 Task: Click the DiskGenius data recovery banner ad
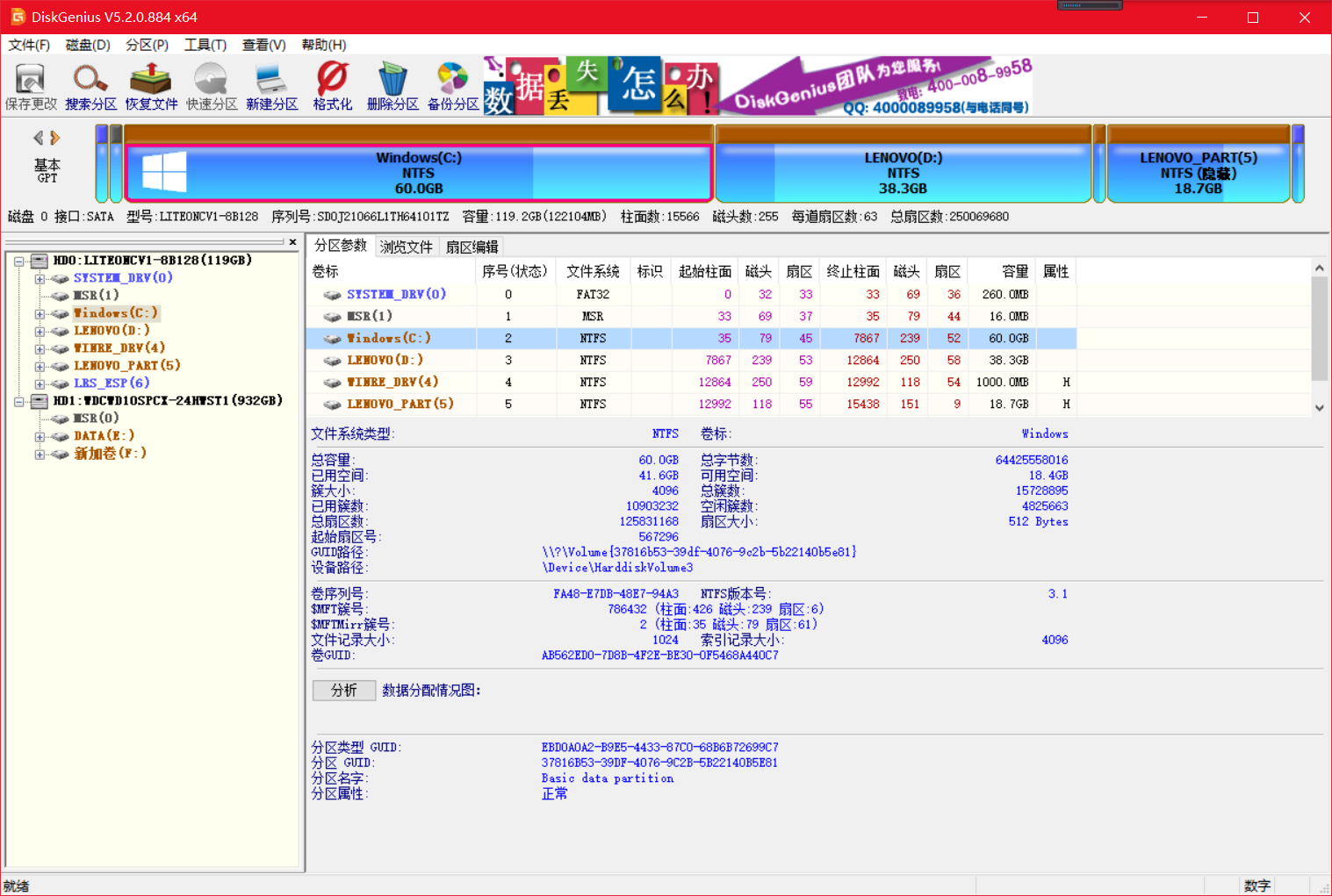pyautogui.click(x=758, y=86)
